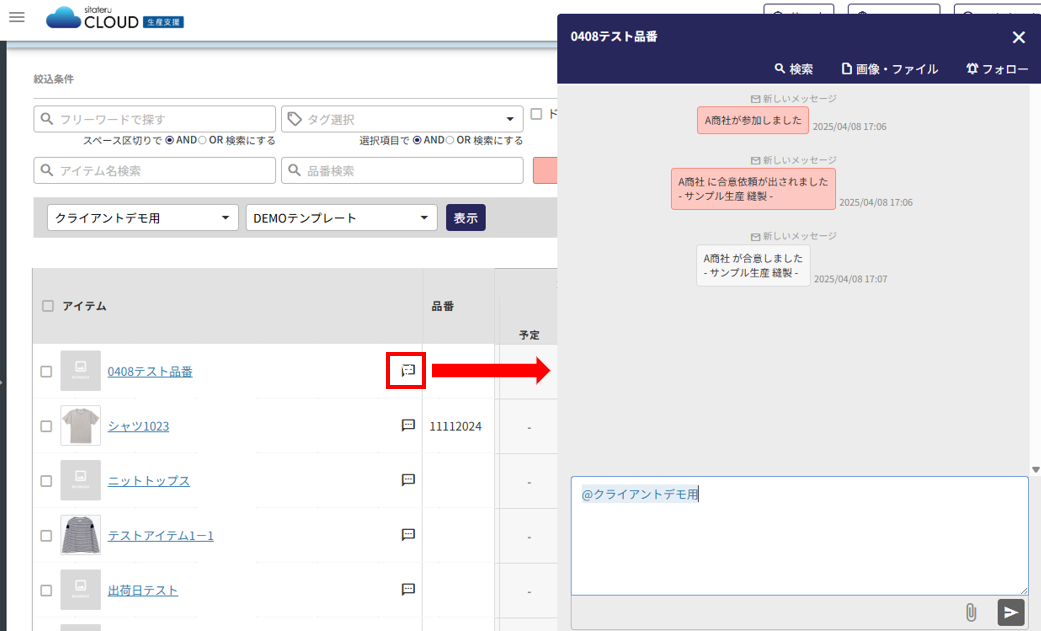The width and height of the screenshot is (1041, 631).
Task: Toggle the select-all アイテム header checkbox
Action: 48,306
